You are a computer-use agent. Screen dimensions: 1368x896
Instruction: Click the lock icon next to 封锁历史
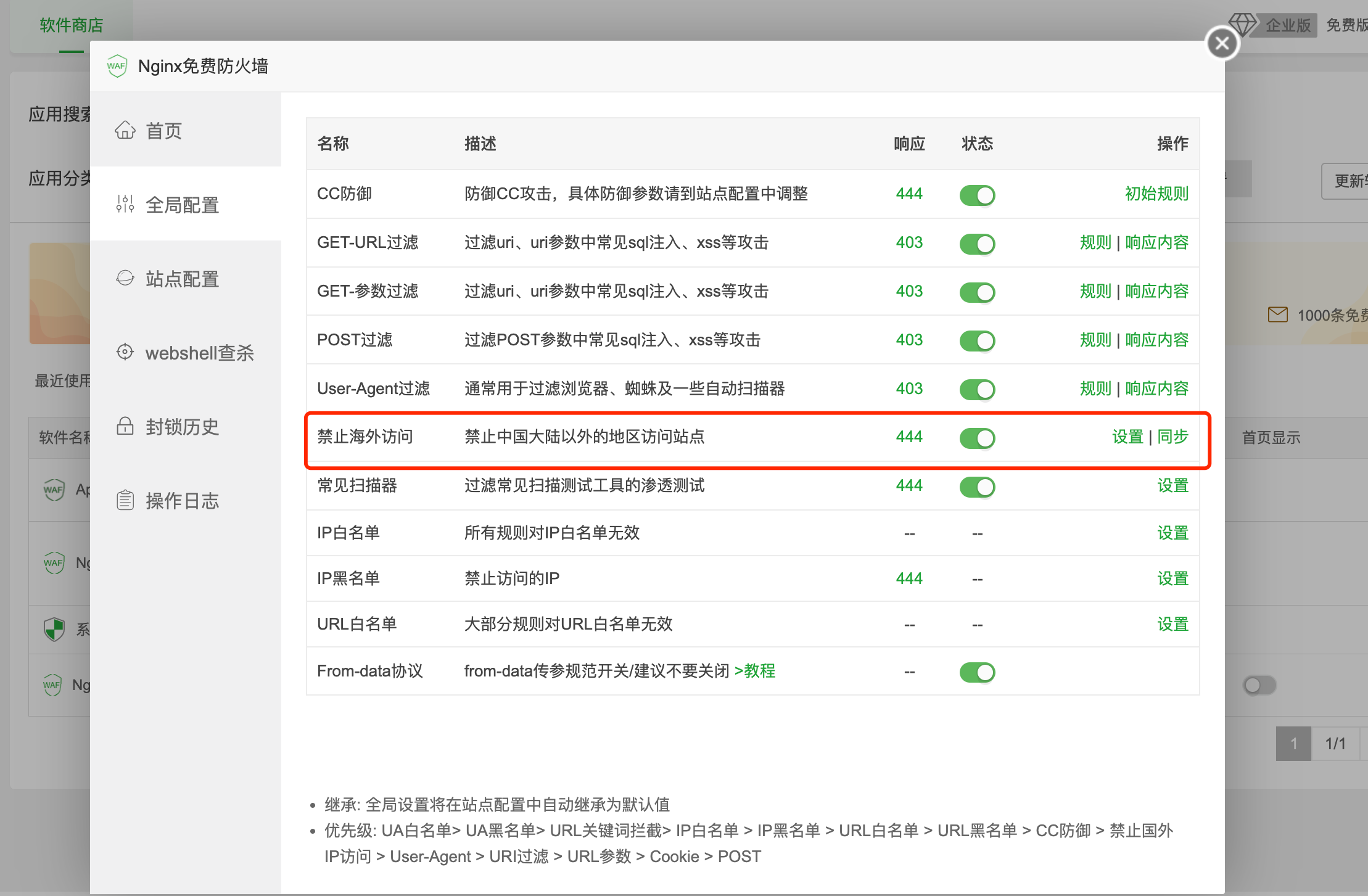point(125,426)
